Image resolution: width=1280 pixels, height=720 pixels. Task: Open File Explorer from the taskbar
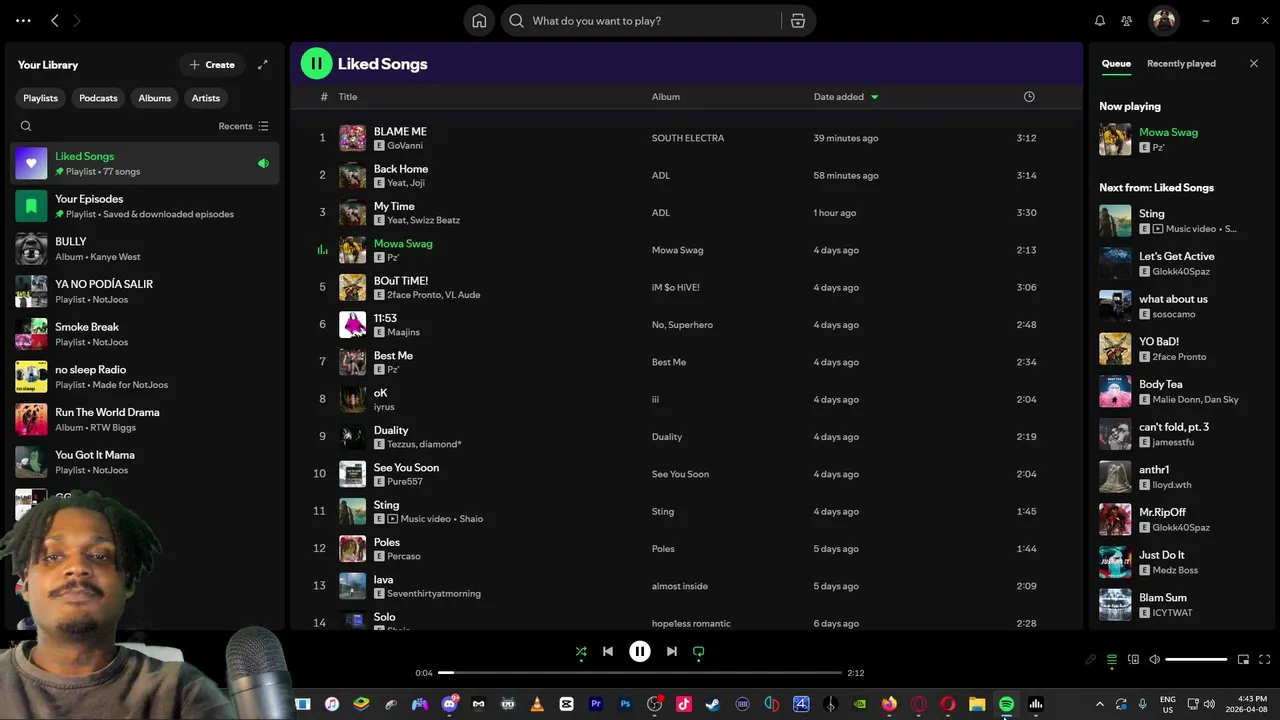[x=977, y=704]
